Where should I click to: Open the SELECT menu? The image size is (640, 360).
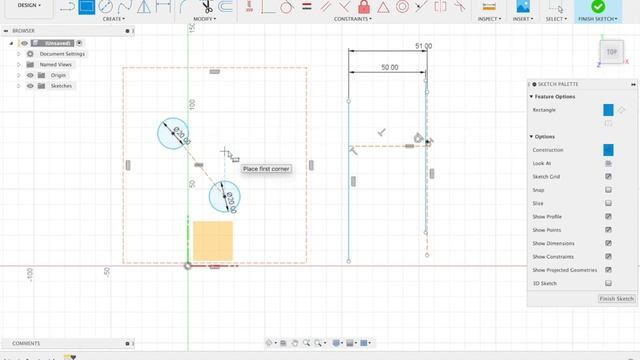(556, 19)
